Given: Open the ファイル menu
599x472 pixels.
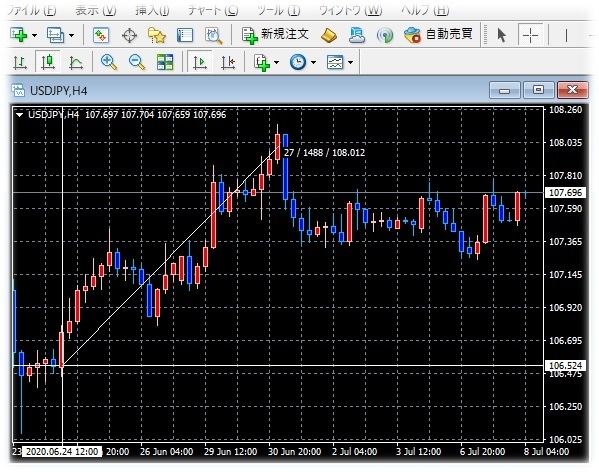Looking at the screenshot, I should tap(32, 9).
